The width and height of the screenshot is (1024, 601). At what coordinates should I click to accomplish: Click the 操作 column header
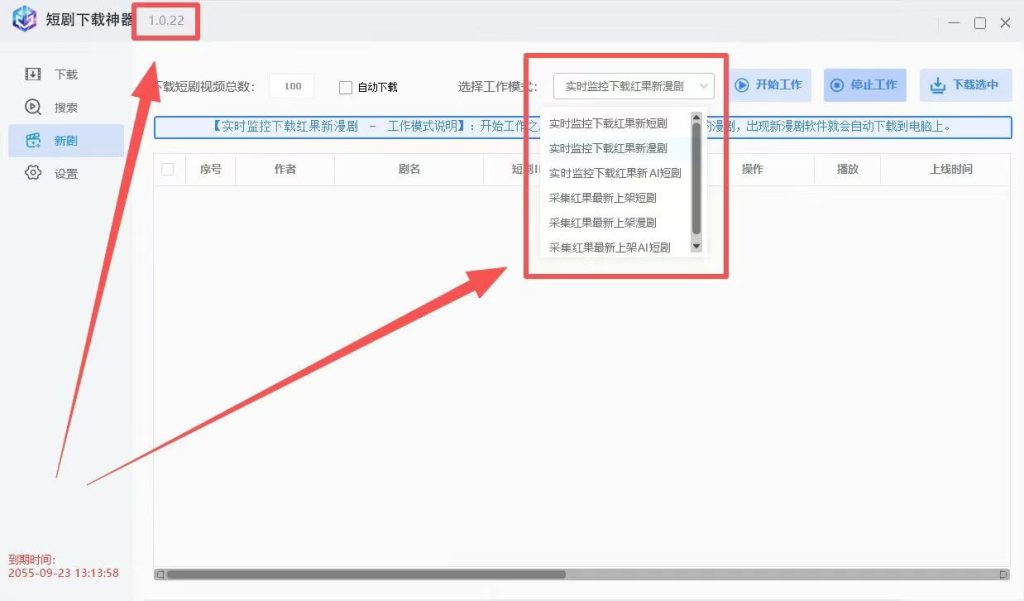click(x=752, y=169)
